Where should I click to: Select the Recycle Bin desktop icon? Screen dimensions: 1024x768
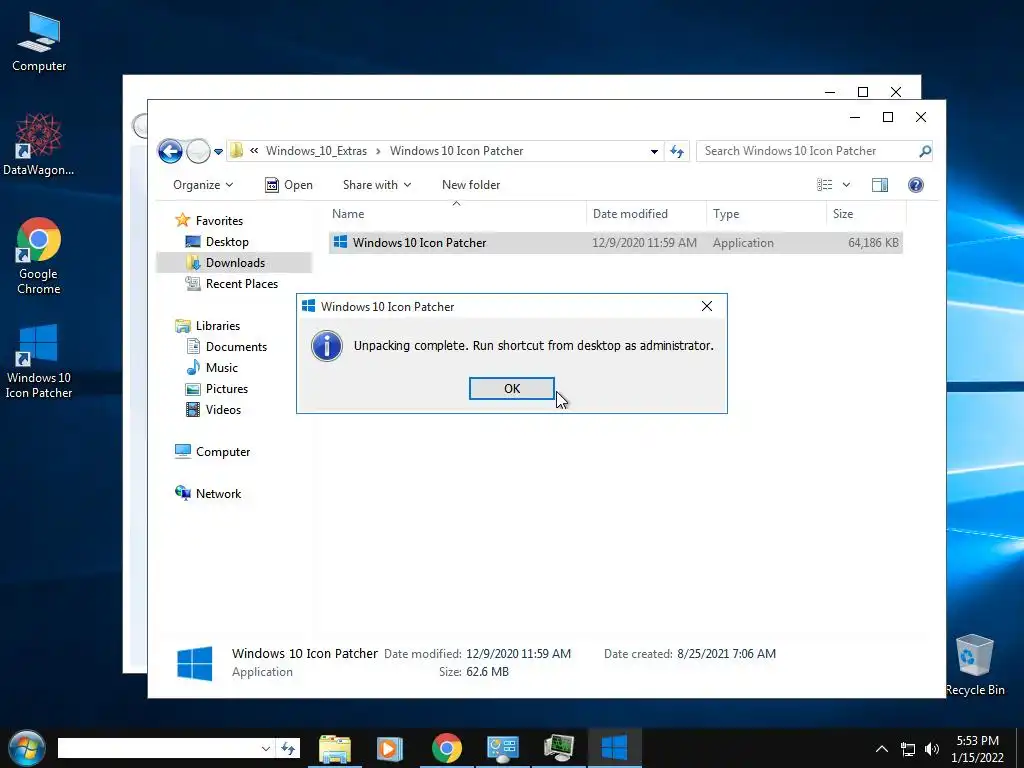[974, 665]
